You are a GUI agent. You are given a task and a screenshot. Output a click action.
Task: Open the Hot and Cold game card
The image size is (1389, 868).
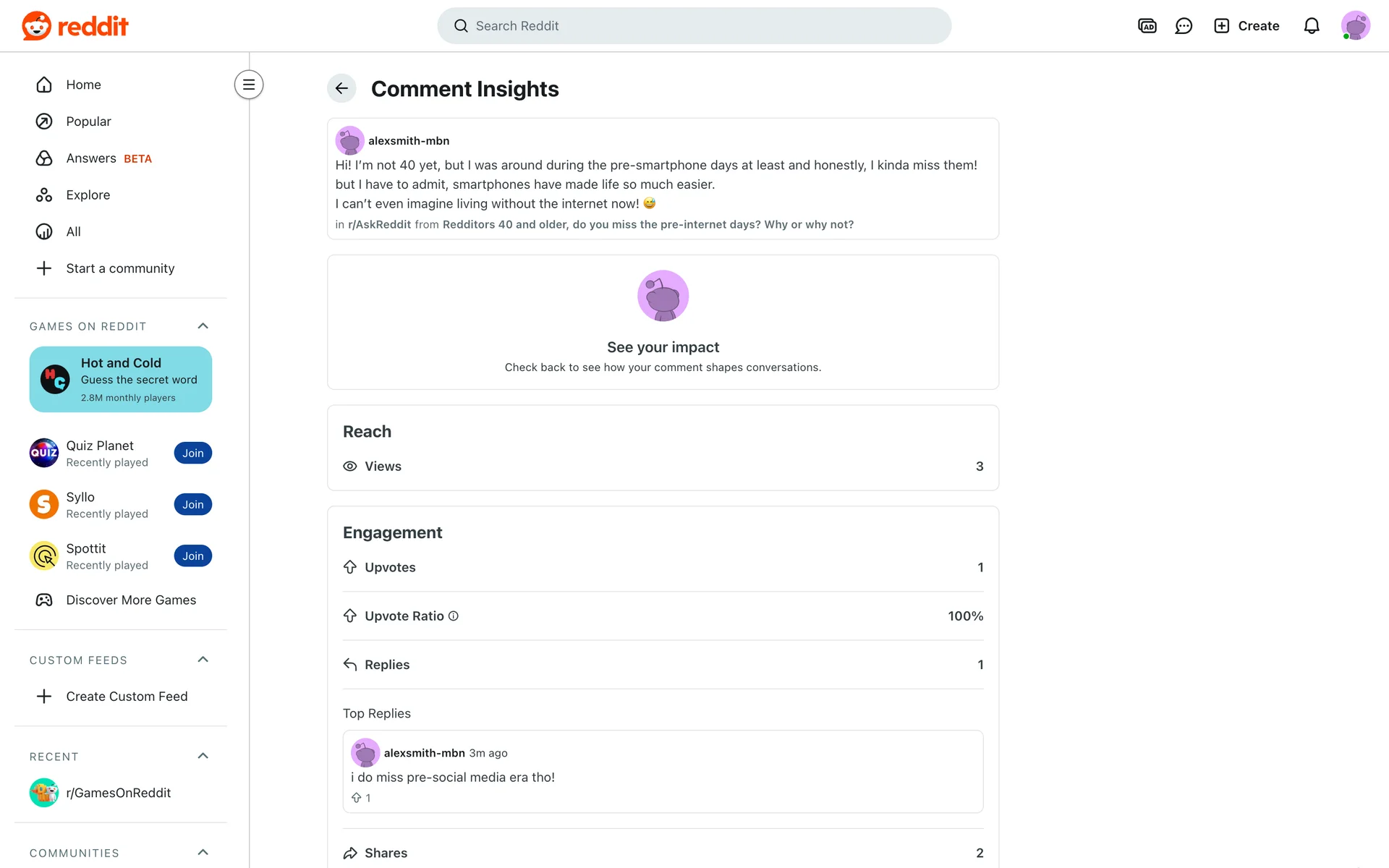click(x=121, y=379)
